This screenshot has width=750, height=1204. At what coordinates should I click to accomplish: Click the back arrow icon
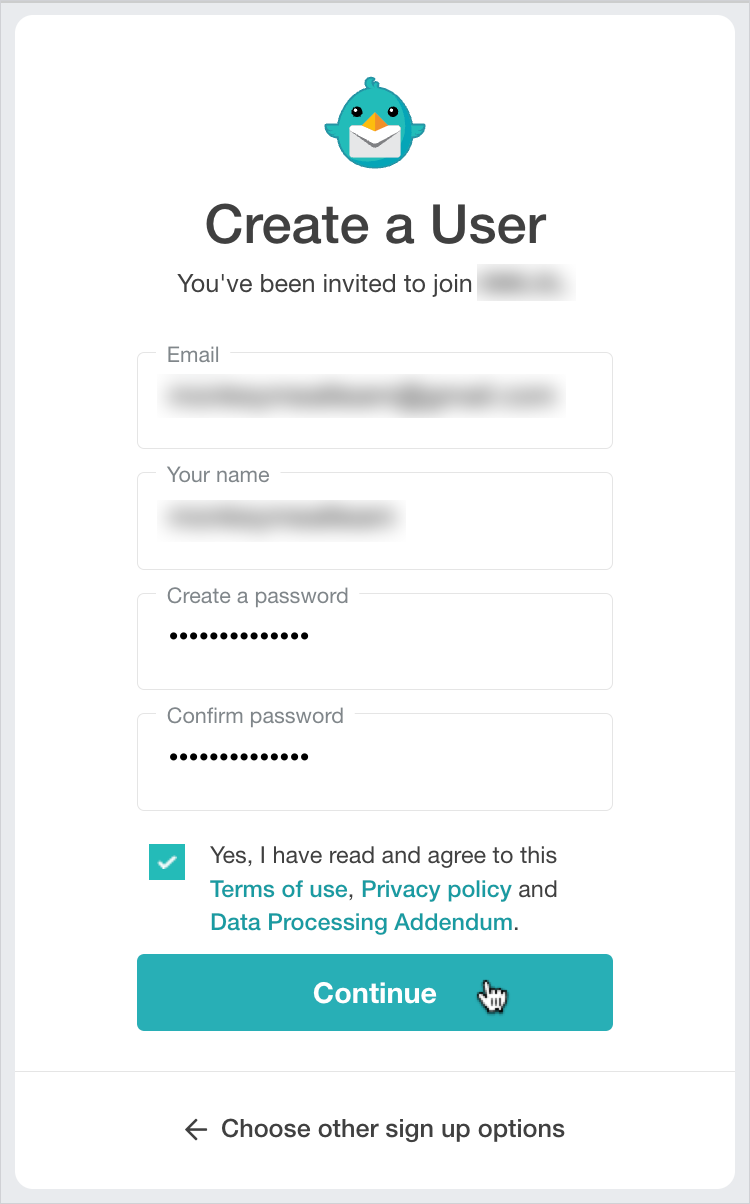[196, 1130]
